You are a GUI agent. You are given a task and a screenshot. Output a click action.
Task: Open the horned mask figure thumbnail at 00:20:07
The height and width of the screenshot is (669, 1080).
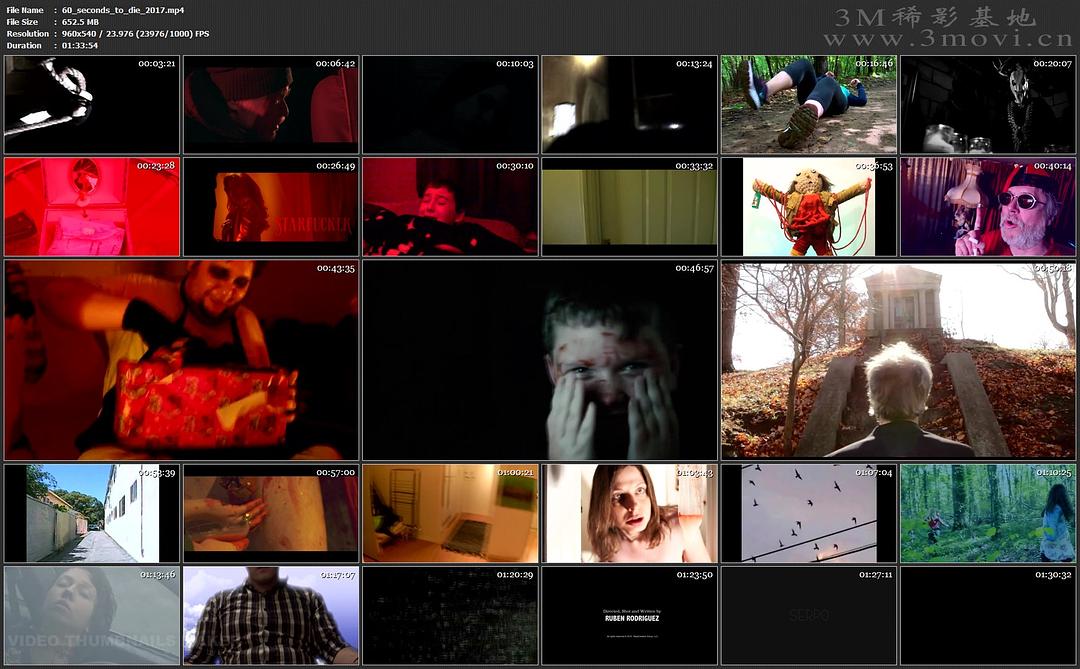pos(988,105)
